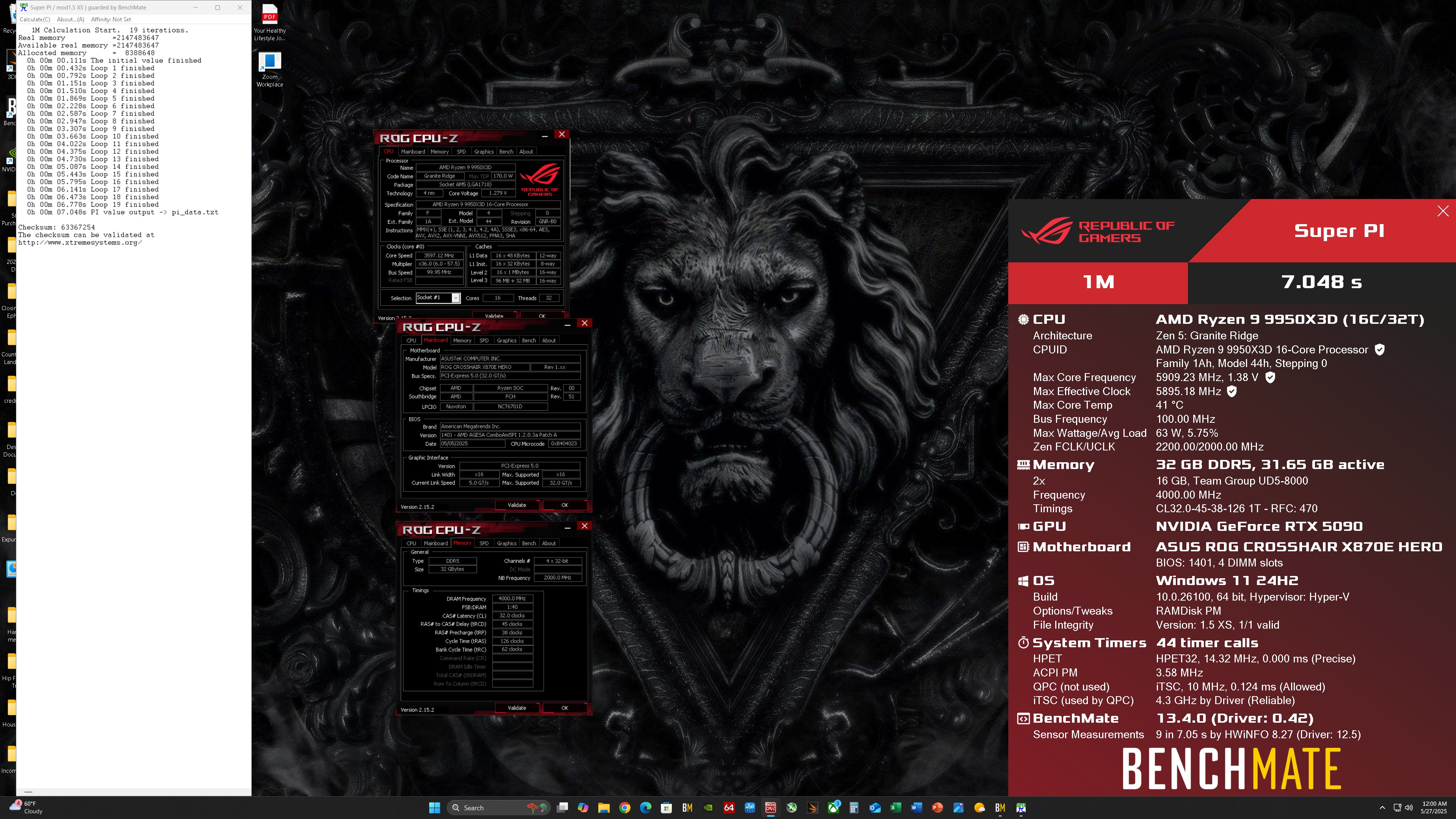
Task: Click the xtremesystems.org URL in Super PI
Action: tap(80, 243)
